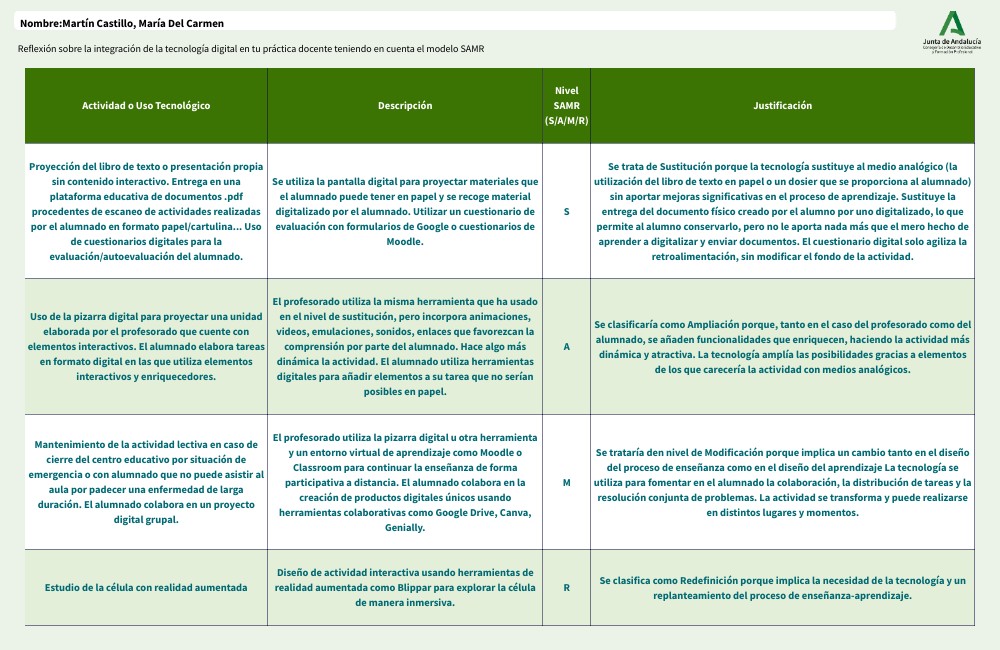The width and height of the screenshot is (1000, 650).
Task: Click the description cell mentioning Blippar
Action: pos(405,587)
